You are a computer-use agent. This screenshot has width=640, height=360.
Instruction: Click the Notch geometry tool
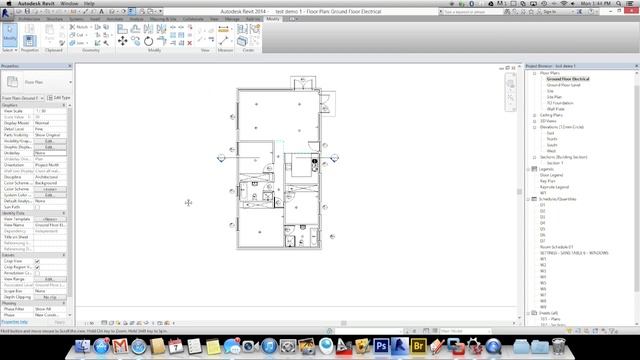pyautogui.click(x=79, y=27)
